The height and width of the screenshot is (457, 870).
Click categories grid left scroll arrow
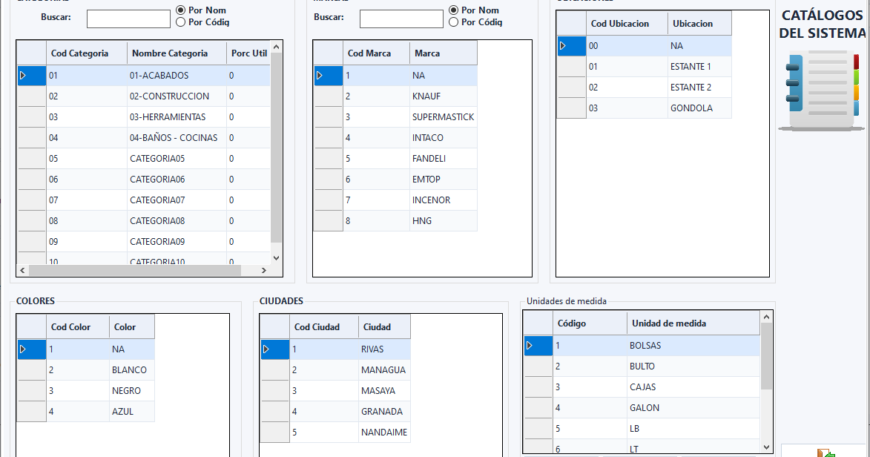23,270
